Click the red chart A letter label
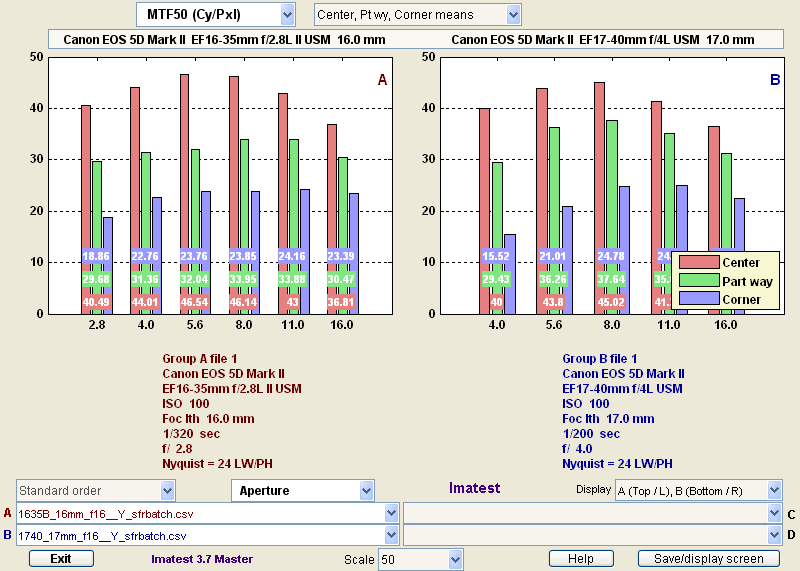800x571 pixels. tap(382, 80)
